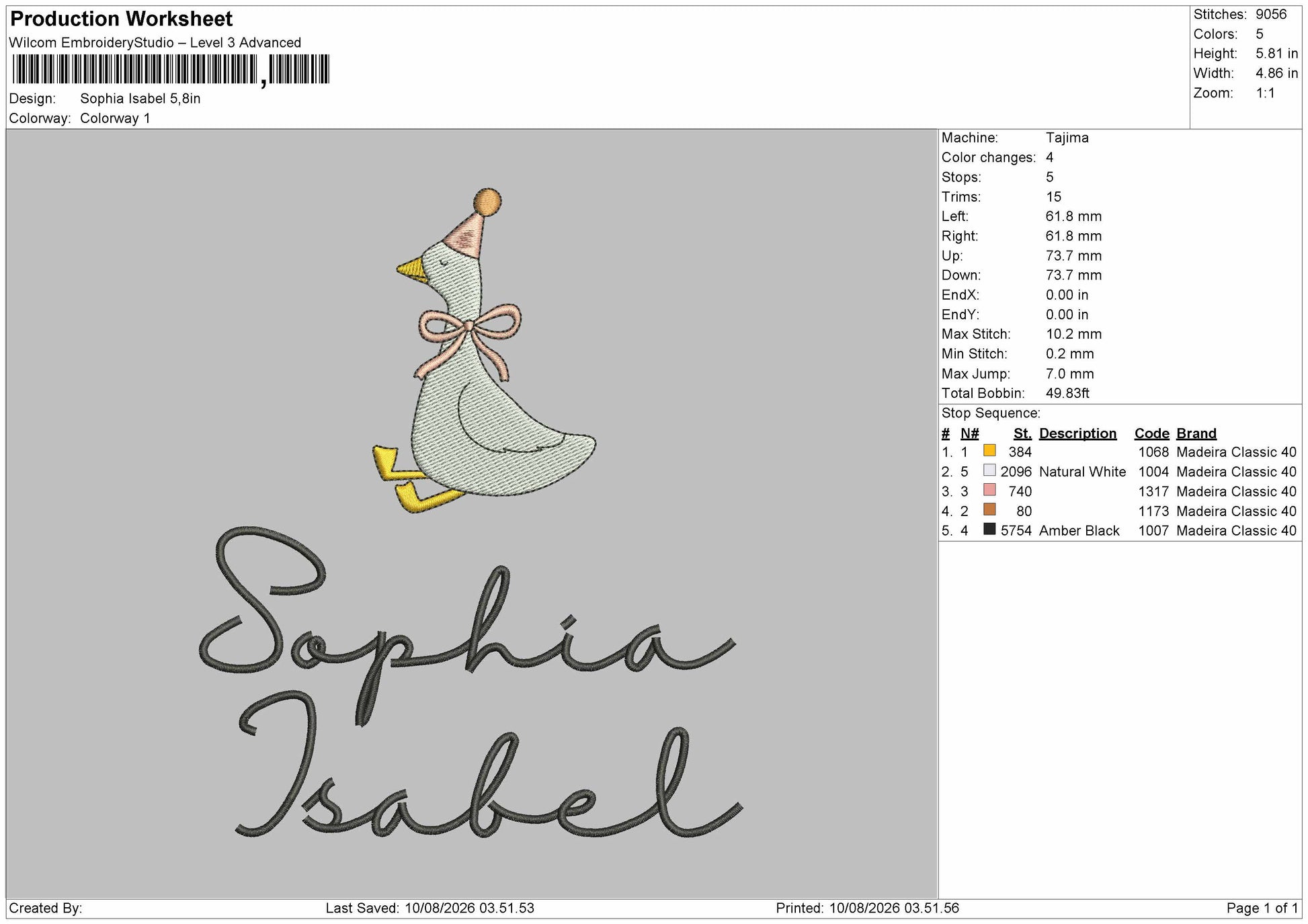Image resolution: width=1308 pixels, height=924 pixels.
Task: Click 'Created By:' in the footer
Action: coord(46,909)
